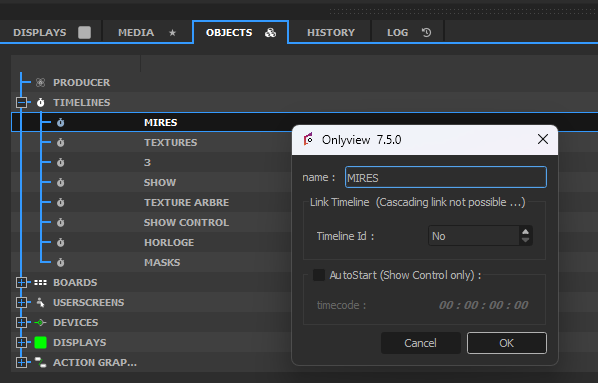
Task: Click the BOARDS grid icon
Action: coord(40,282)
